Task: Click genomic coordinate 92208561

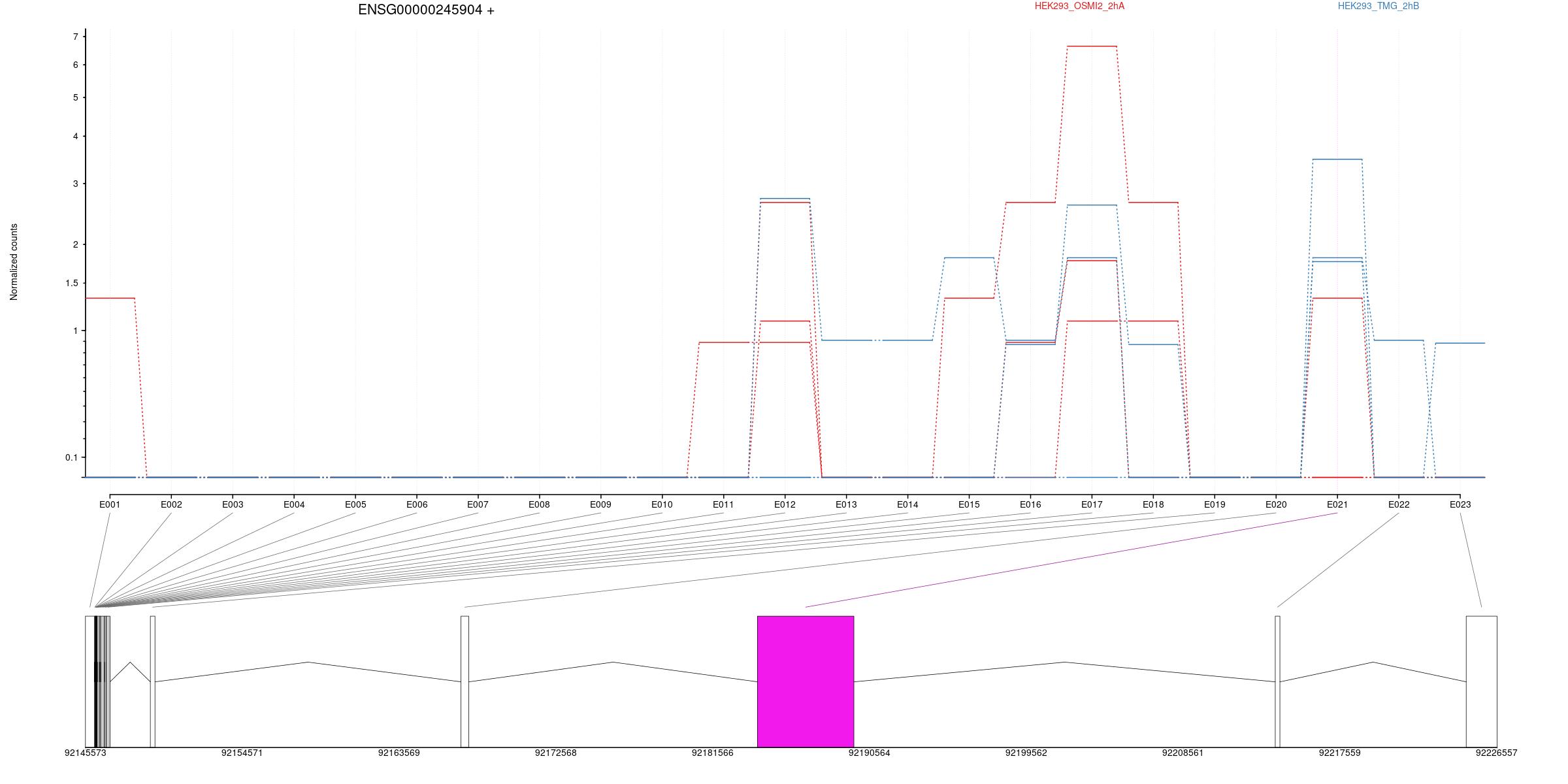Action: [x=1183, y=753]
